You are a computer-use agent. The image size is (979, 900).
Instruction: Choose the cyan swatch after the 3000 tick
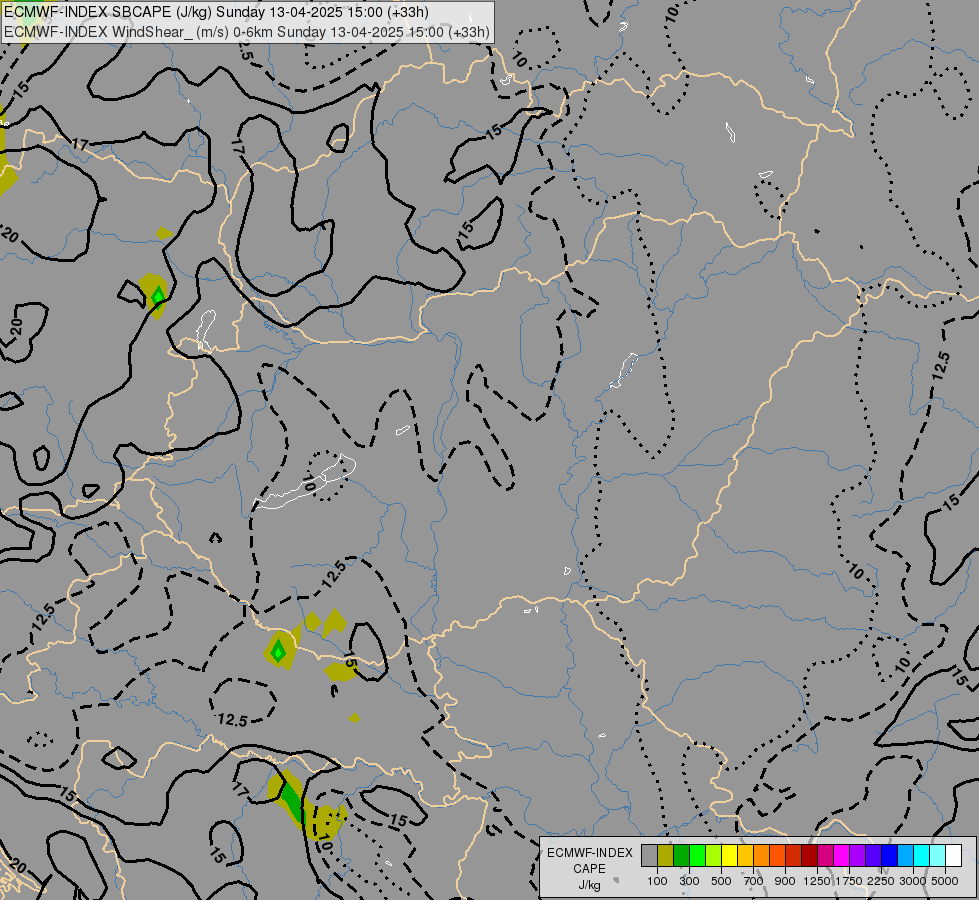click(x=921, y=855)
